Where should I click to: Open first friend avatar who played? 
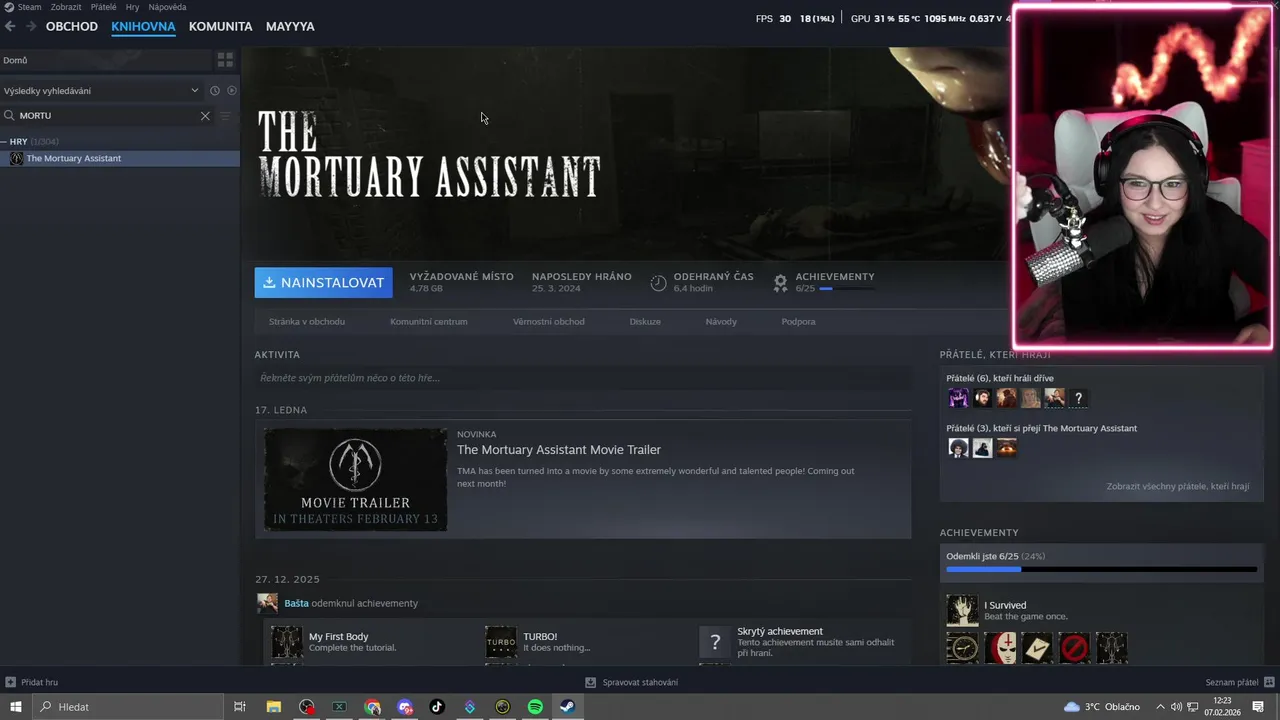(958, 398)
